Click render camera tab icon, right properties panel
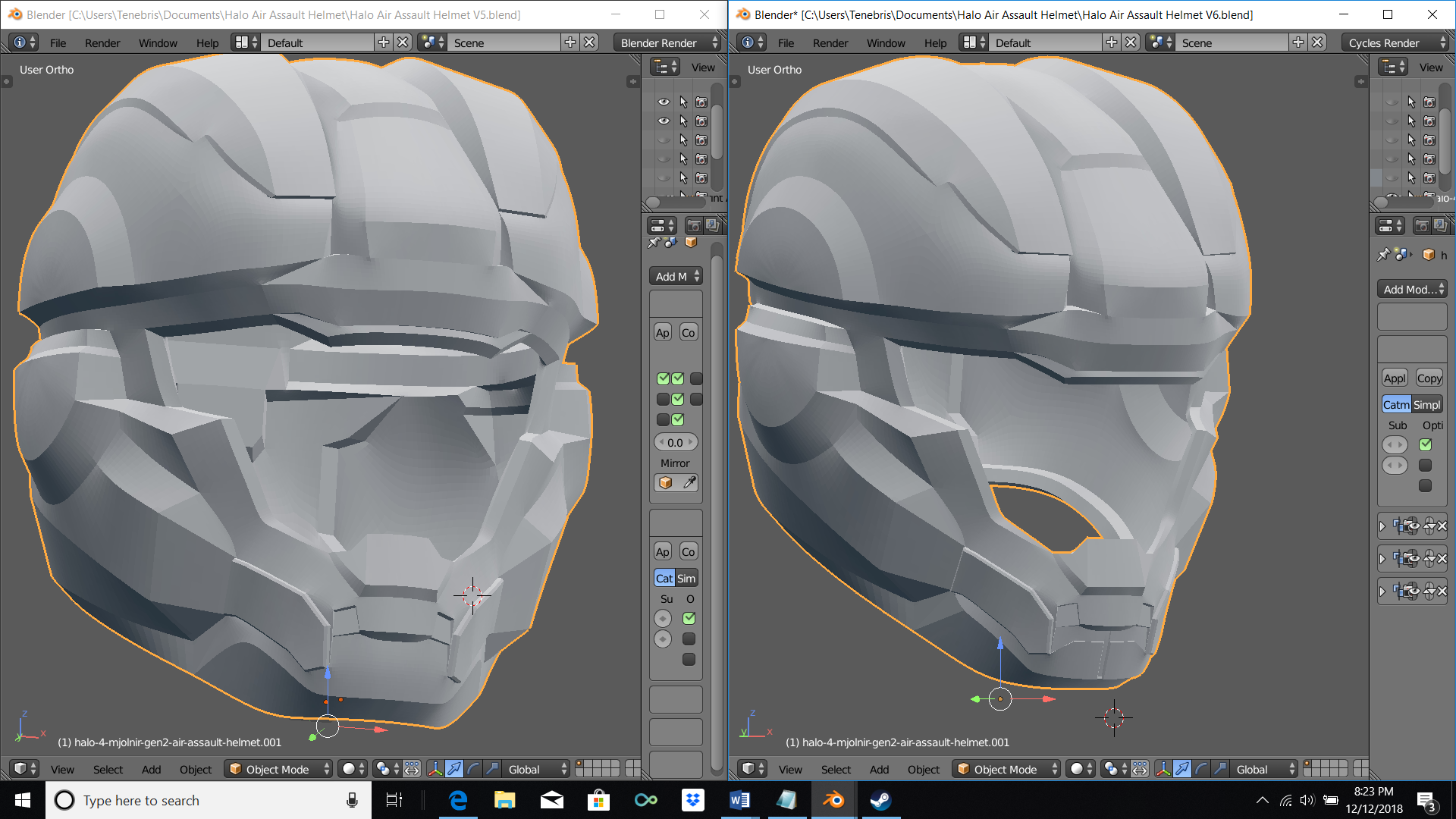This screenshot has height=819, width=1456. click(1422, 225)
